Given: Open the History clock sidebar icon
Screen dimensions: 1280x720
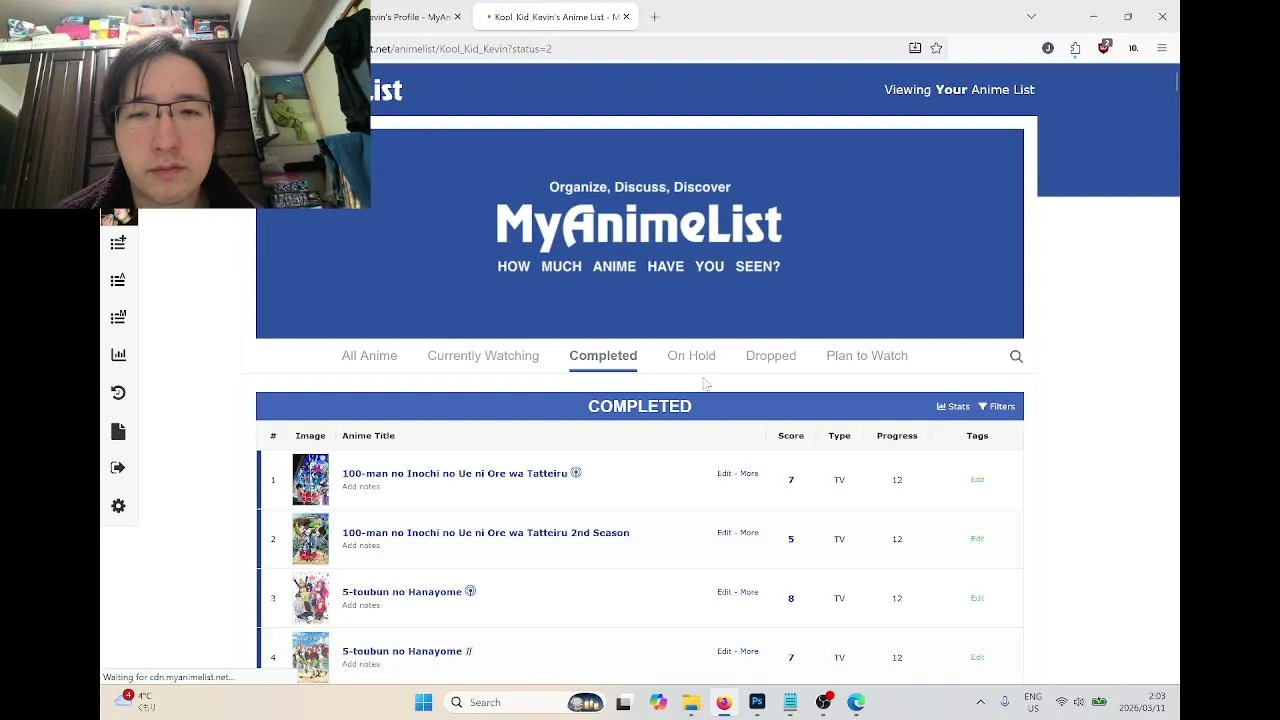Looking at the screenshot, I should [118, 393].
